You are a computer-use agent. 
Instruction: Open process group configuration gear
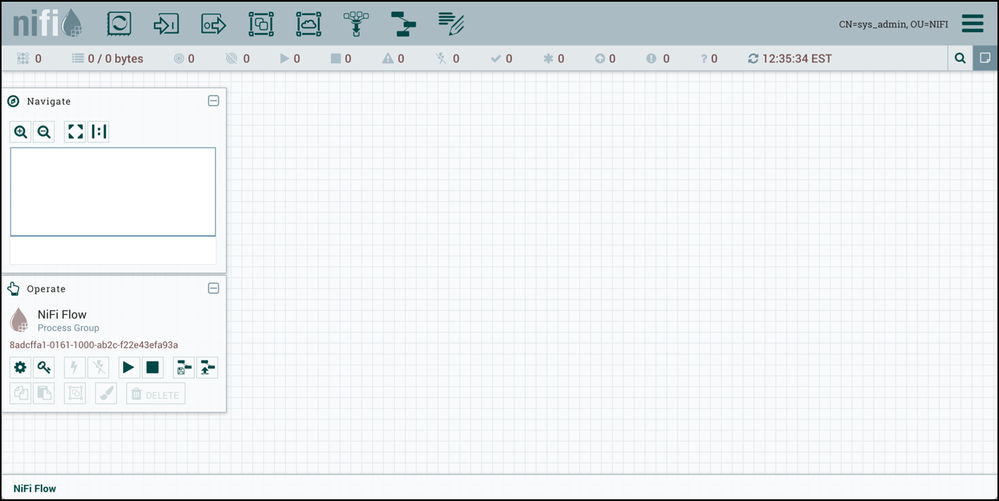[x=20, y=367]
